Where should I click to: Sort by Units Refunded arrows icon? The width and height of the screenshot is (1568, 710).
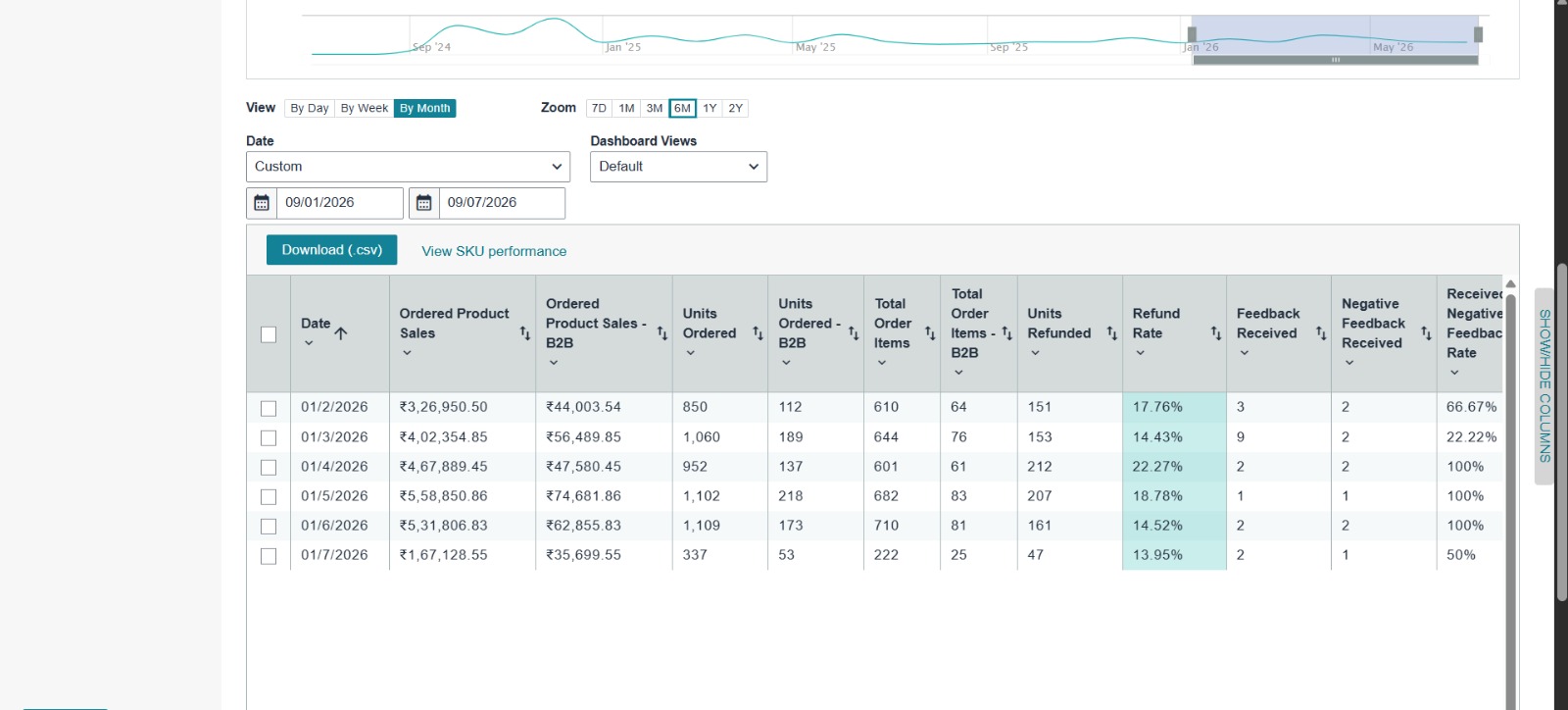(x=1111, y=333)
